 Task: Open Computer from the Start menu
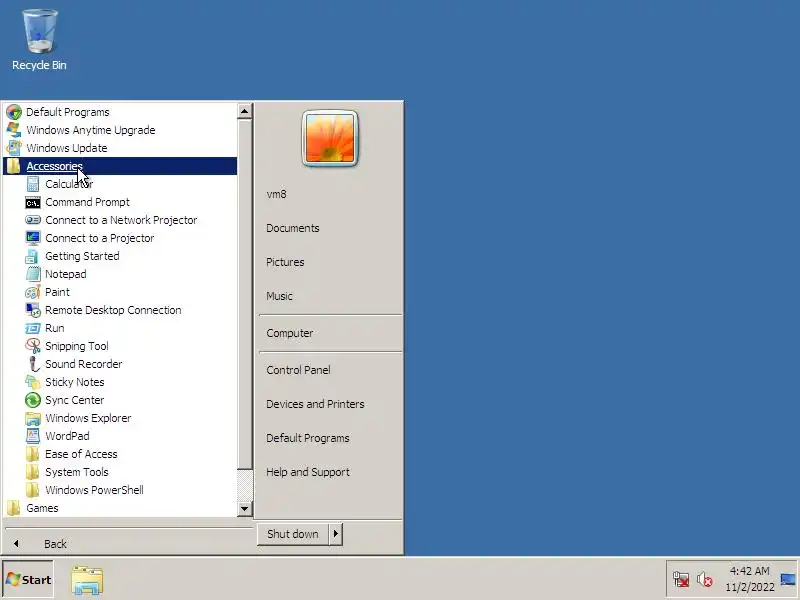[290, 333]
